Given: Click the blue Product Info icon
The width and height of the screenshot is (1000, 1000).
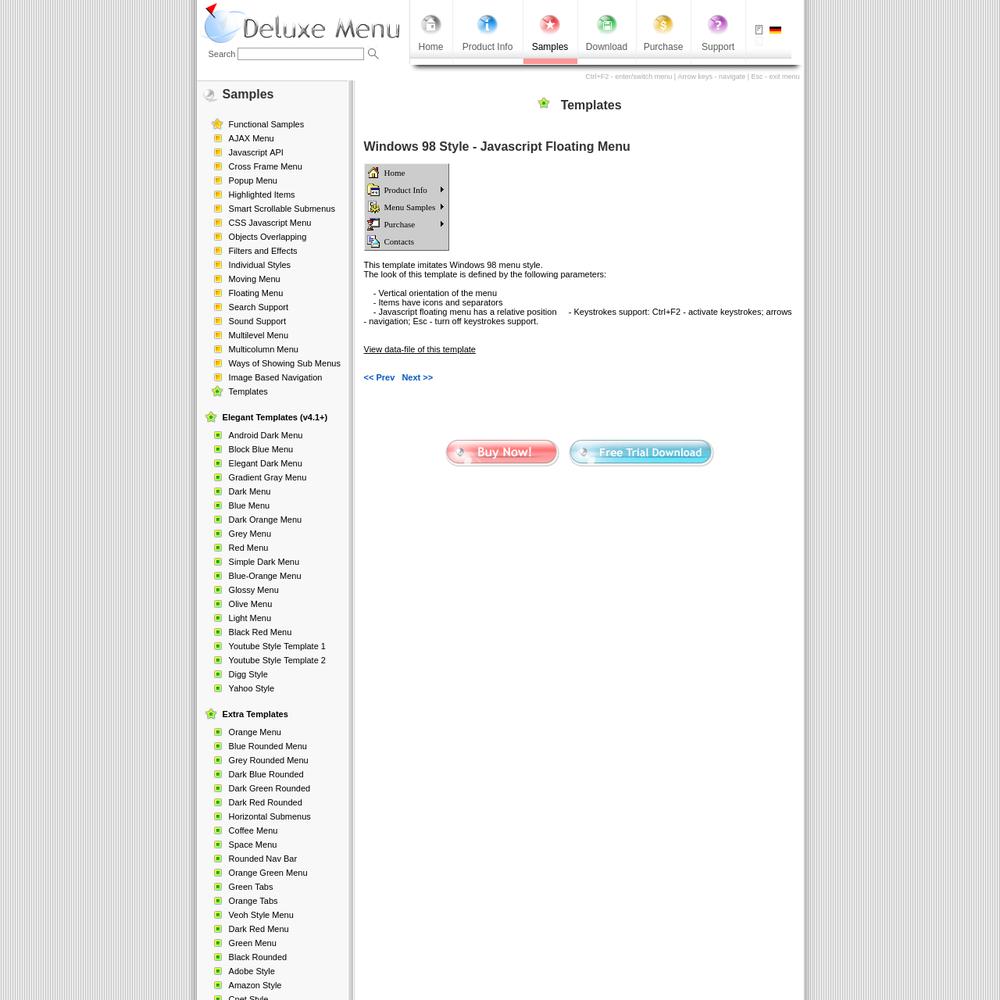Looking at the screenshot, I should point(487,24).
